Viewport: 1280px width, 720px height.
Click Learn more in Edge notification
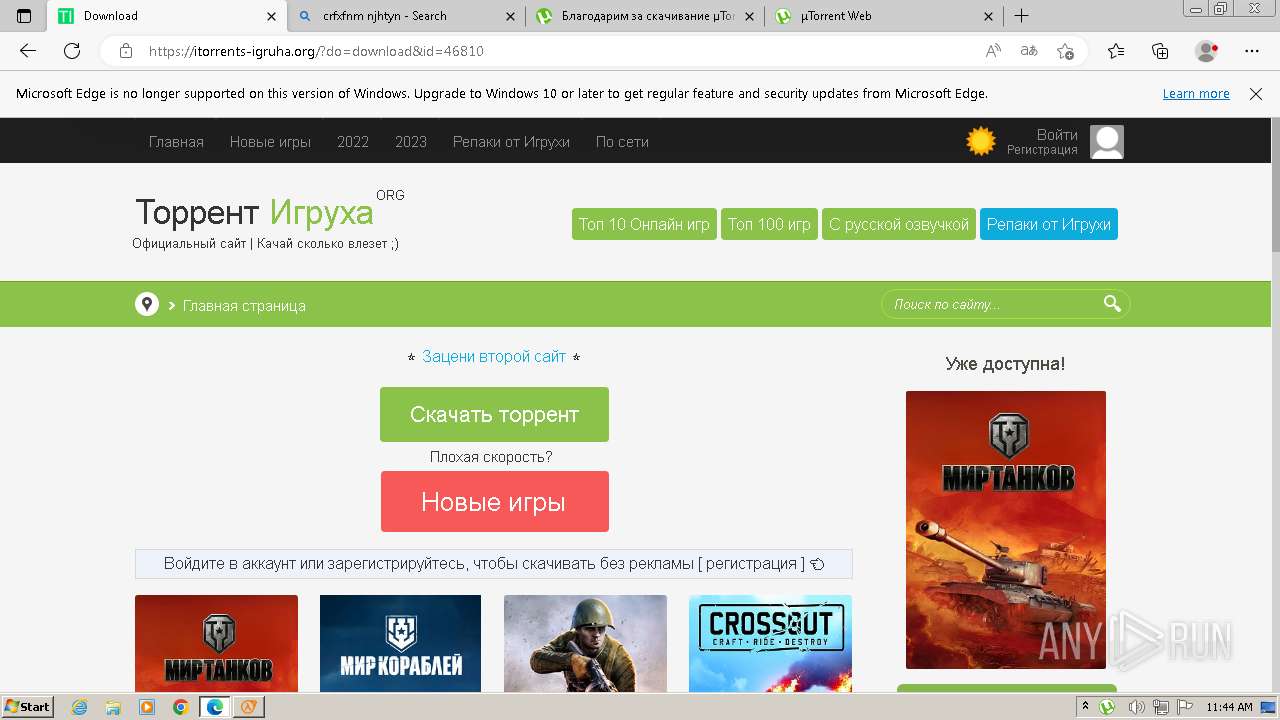pos(1196,94)
